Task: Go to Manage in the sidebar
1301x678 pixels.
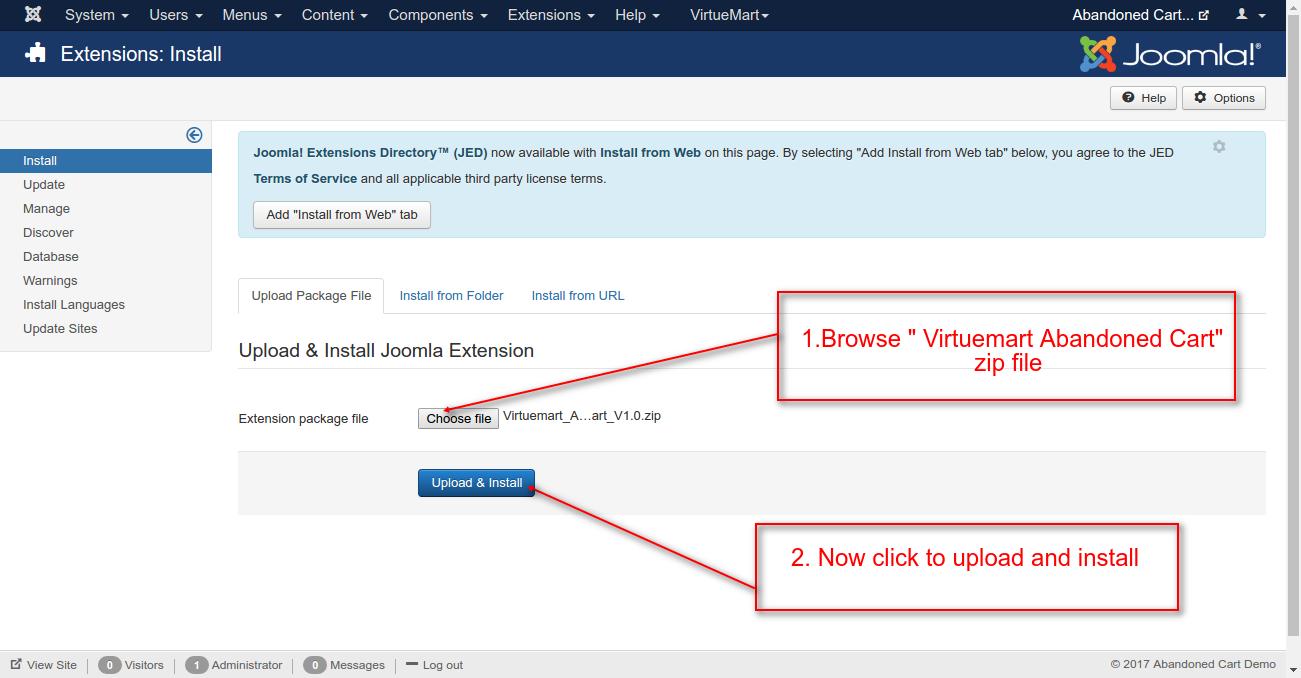Action: (47, 209)
